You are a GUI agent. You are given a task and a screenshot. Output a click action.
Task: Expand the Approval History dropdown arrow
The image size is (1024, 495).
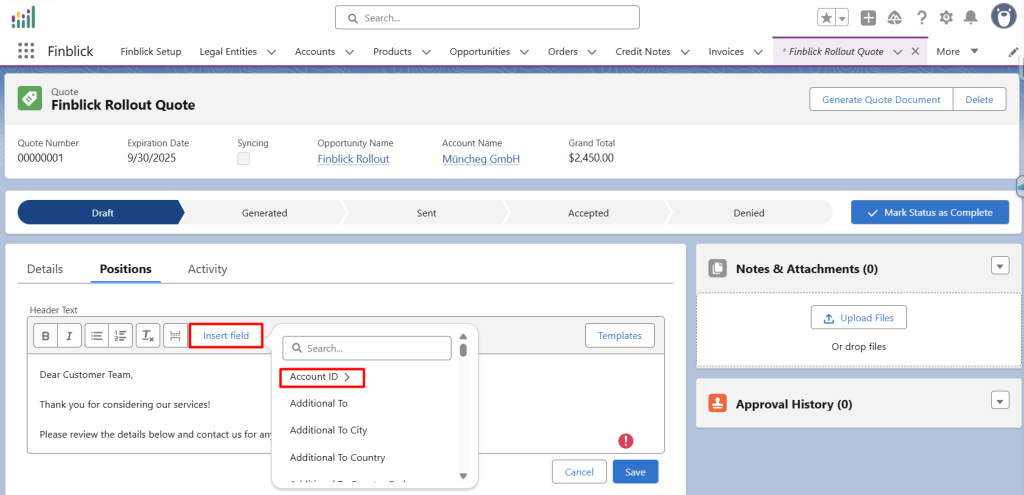tap(999, 400)
